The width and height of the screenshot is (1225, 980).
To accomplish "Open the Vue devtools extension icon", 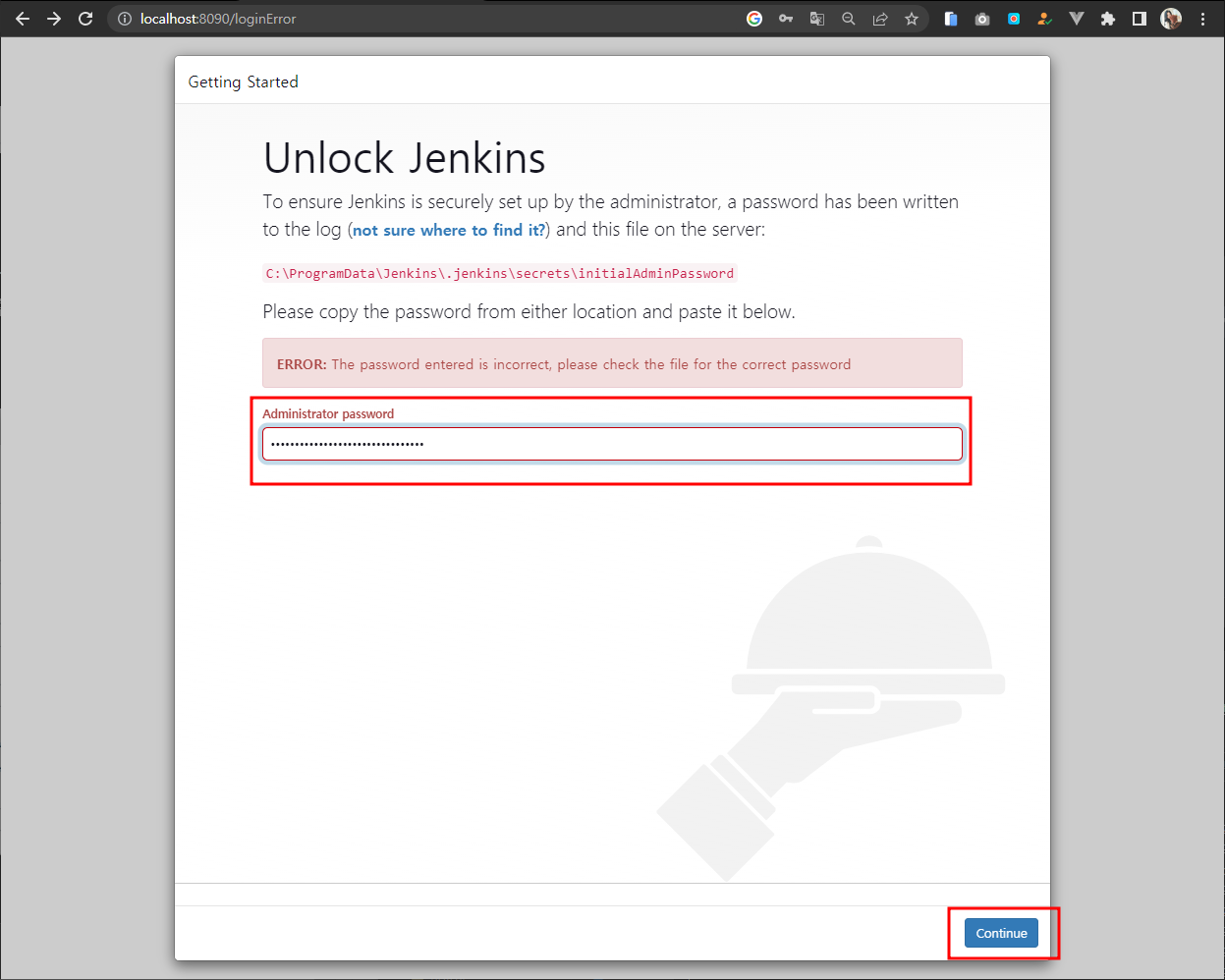I will (1077, 19).
